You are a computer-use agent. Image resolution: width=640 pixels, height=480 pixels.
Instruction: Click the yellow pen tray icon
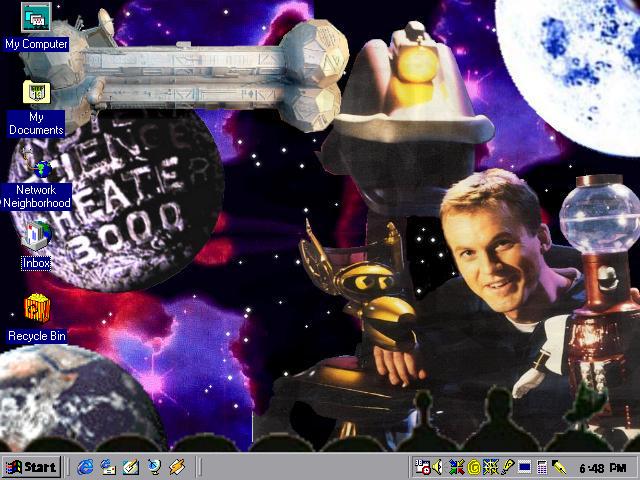559,467
